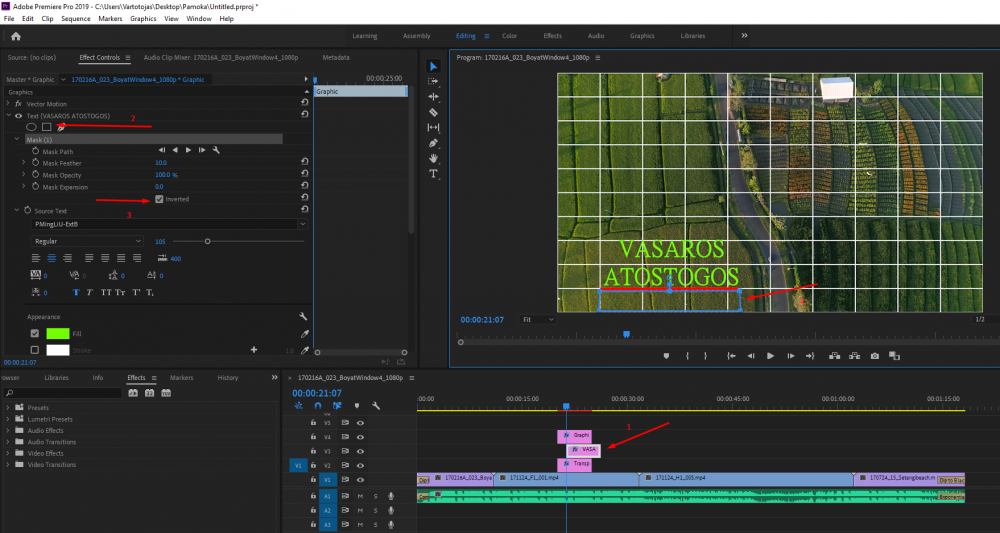This screenshot has height=533, width=1000.
Task: Click the fill color eyedropper
Action: point(305,333)
